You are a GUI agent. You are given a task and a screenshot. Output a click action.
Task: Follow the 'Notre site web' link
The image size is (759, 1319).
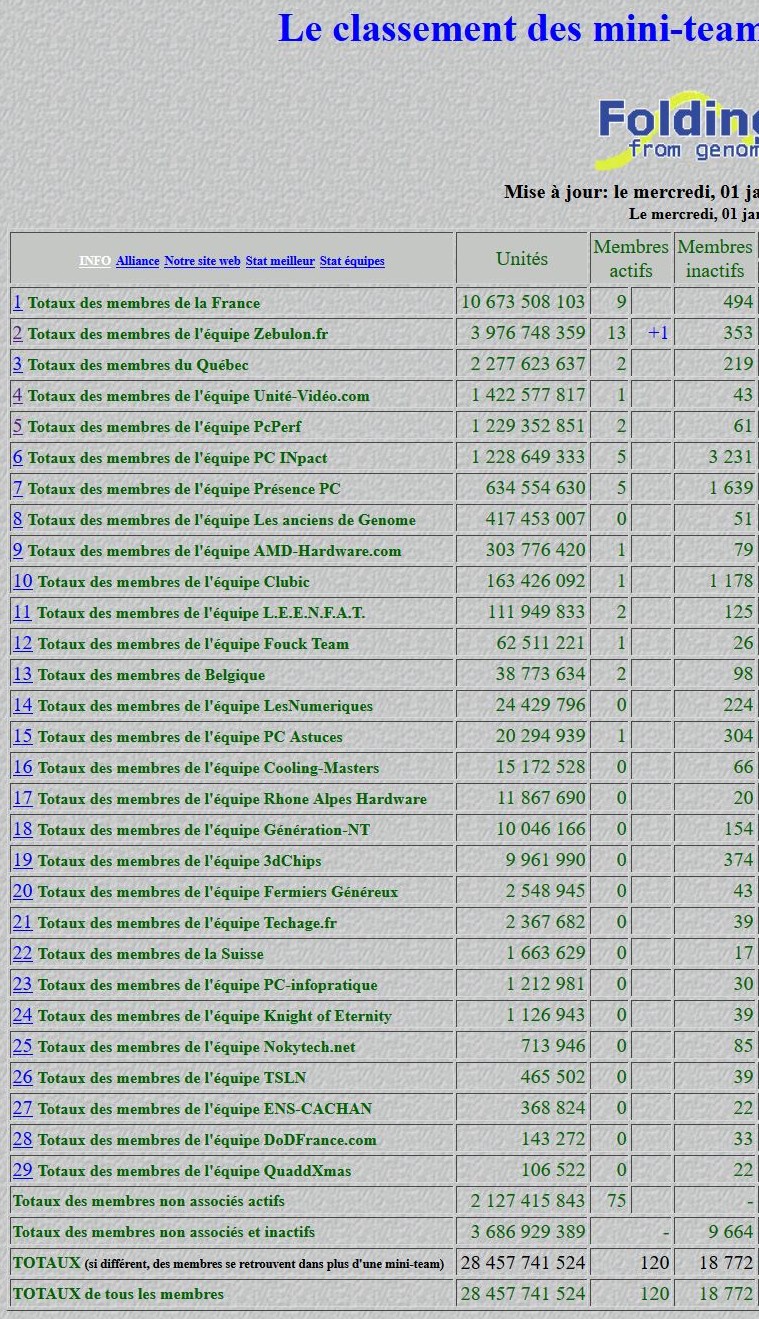[202, 261]
